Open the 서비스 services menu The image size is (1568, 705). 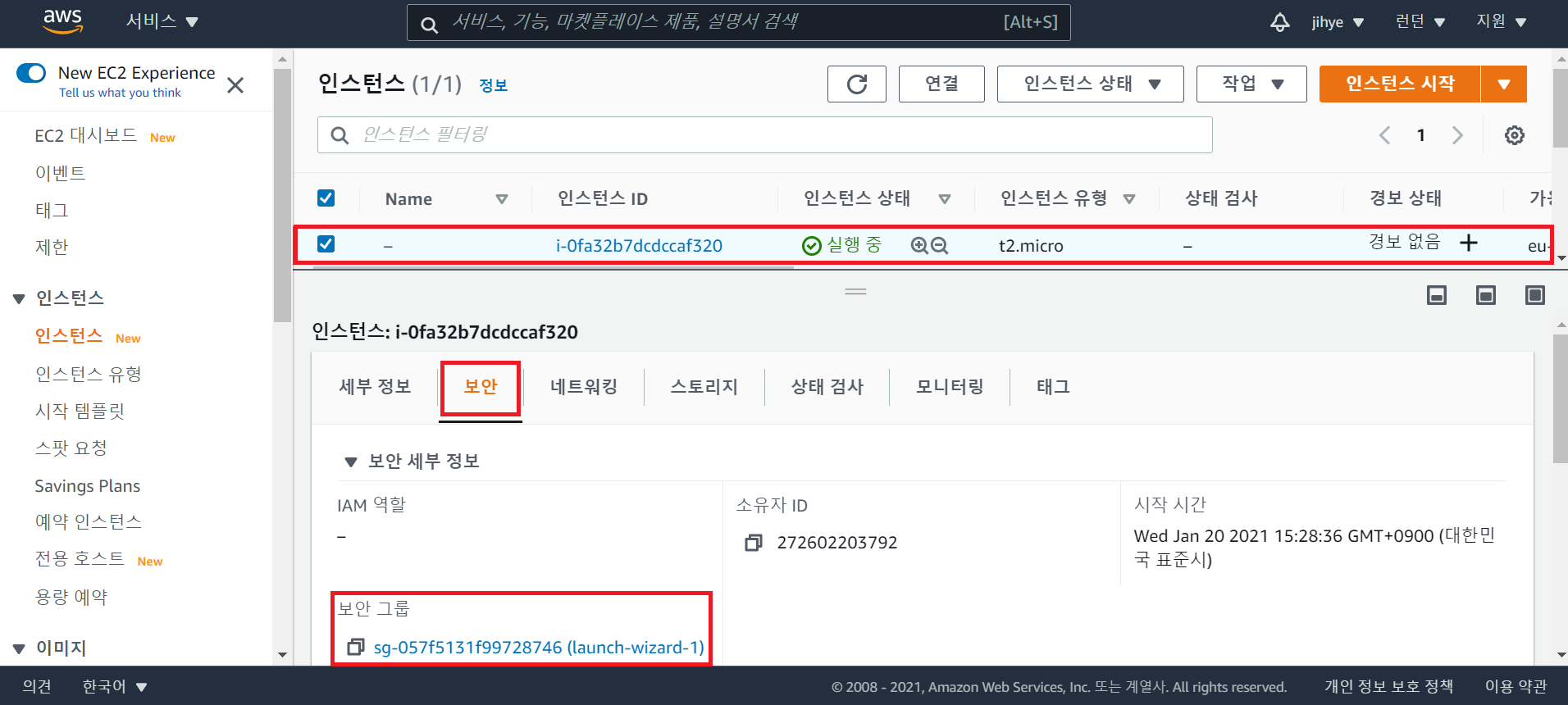coord(162,21)
